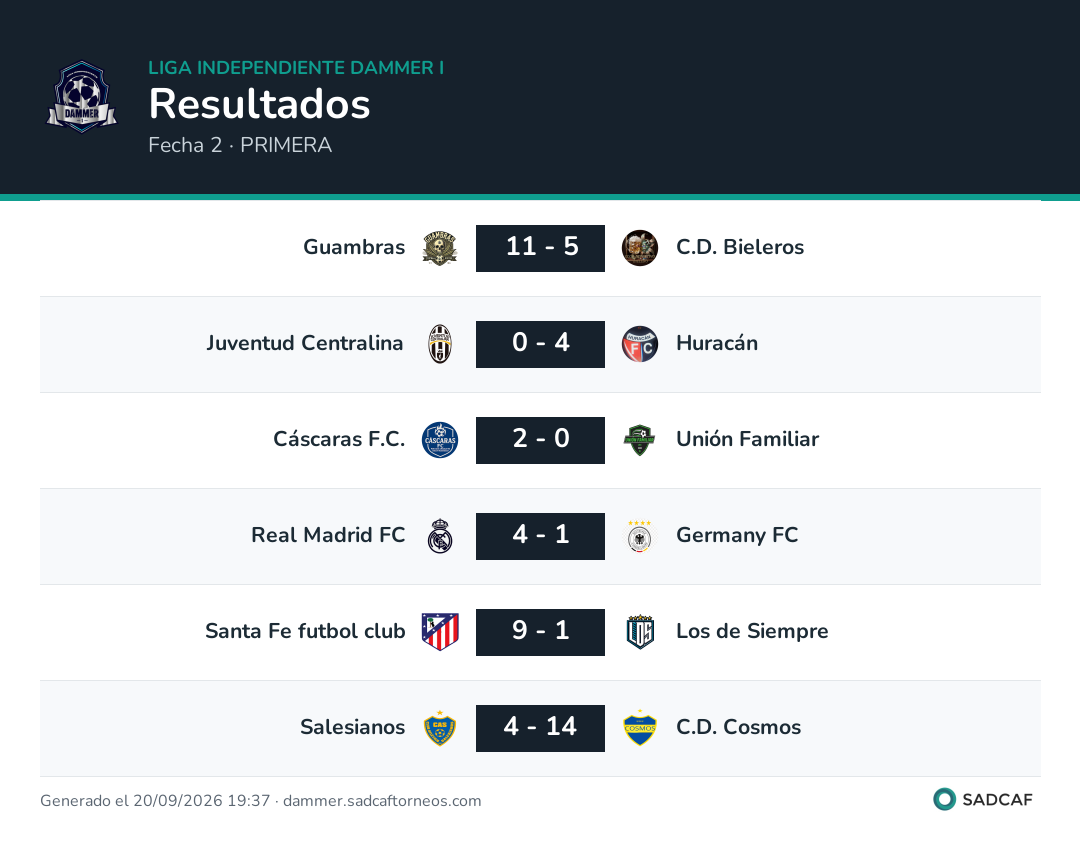Click the Los de Siempre shield logo
The height and width of the screenshot is (852, 1080).
tap(640, 632)
